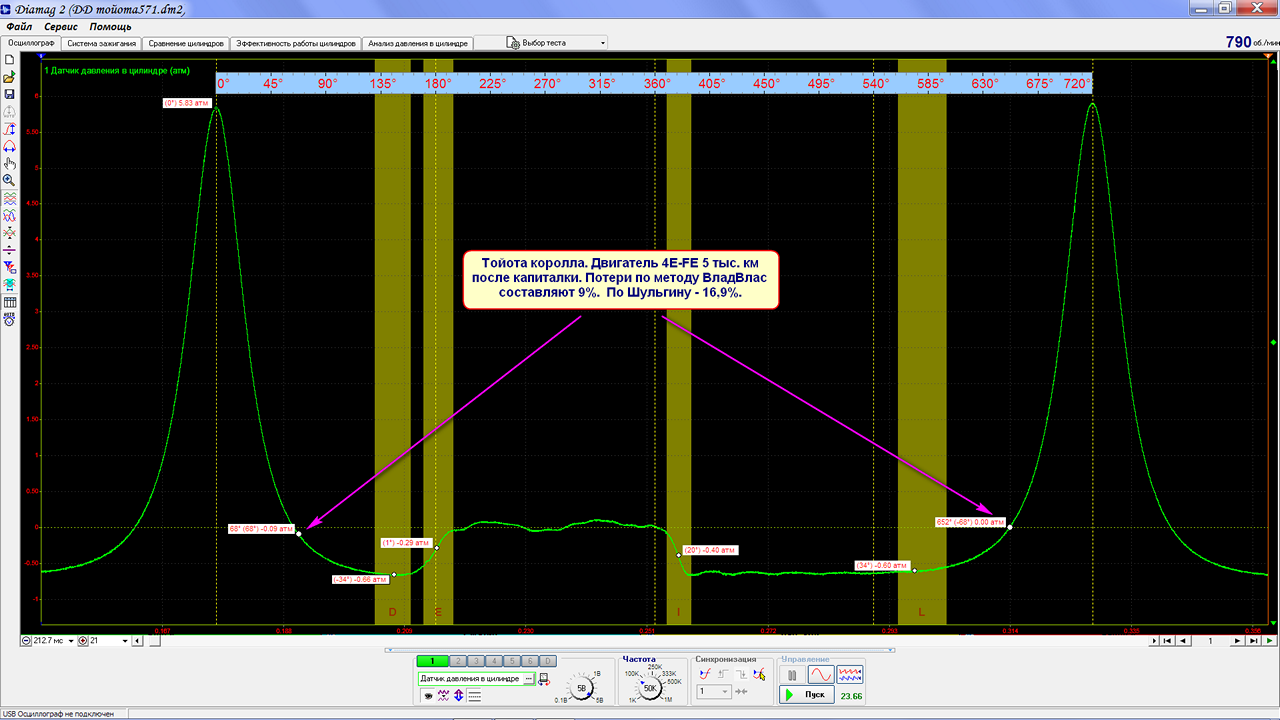Click the auto clock icon at toolbar bottom
This screenshot has width=1280, height=720.
(x=9, y=319)
